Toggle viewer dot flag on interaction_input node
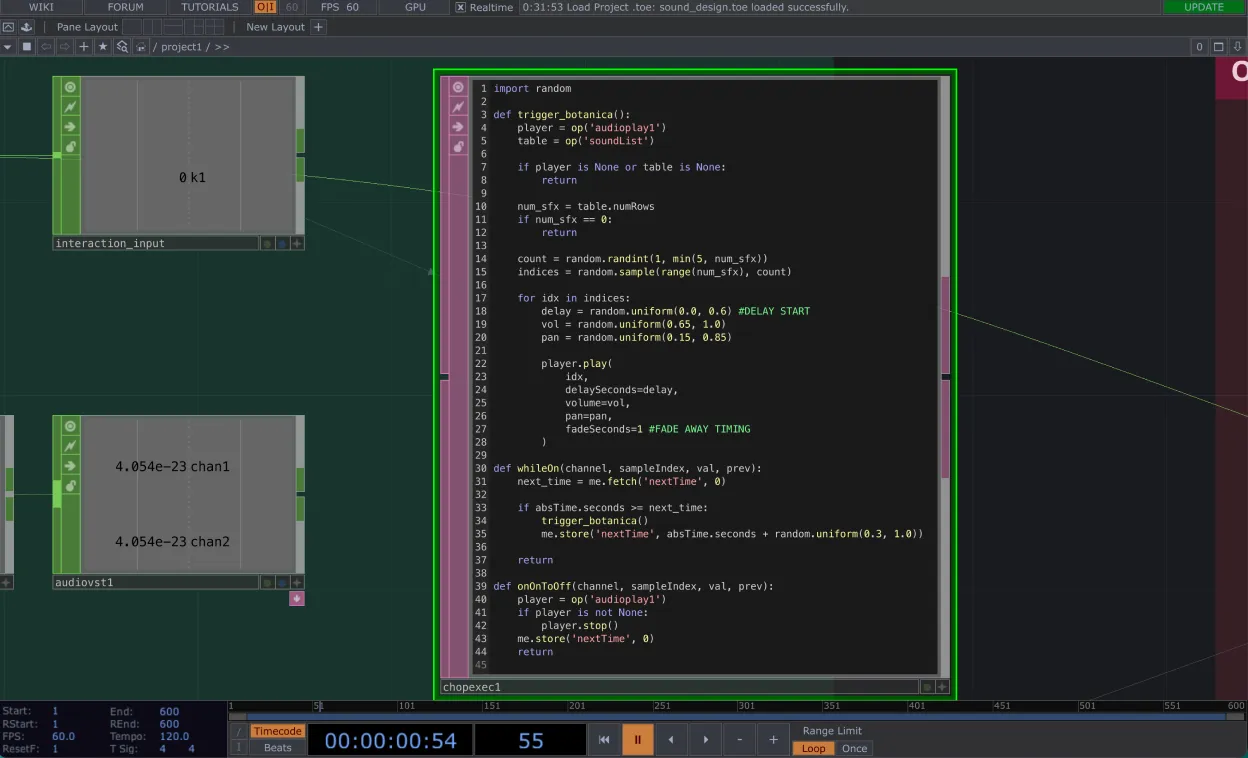 (267, 243)
